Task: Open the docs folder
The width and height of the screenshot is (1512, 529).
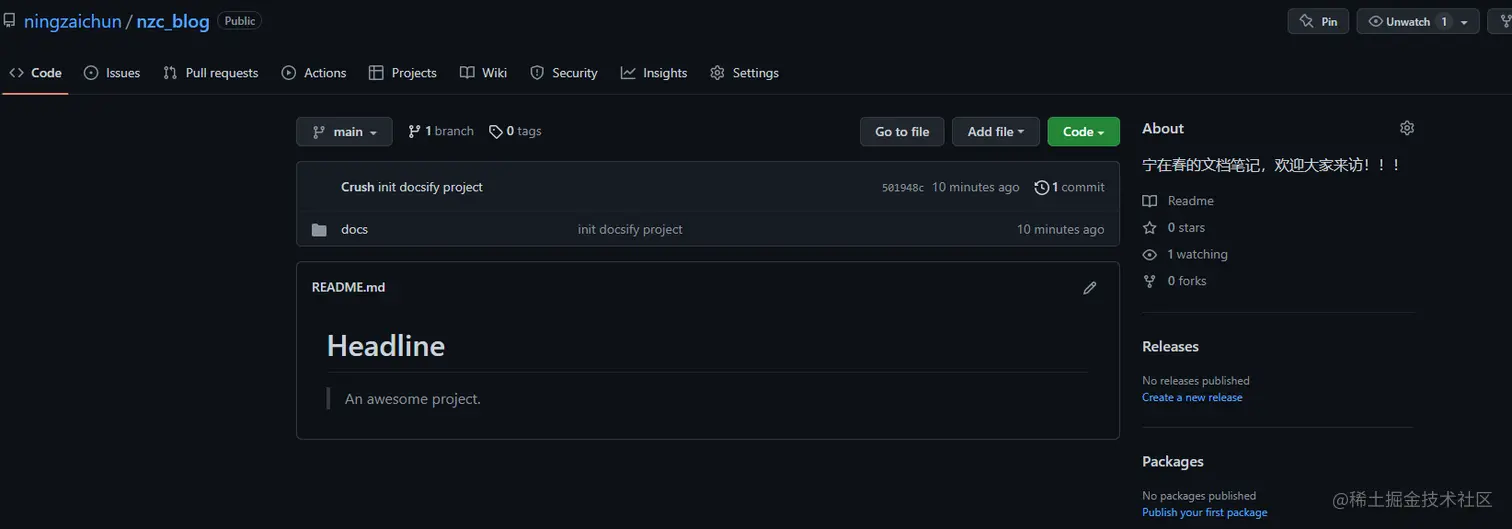Action: (x=354, y=229)
